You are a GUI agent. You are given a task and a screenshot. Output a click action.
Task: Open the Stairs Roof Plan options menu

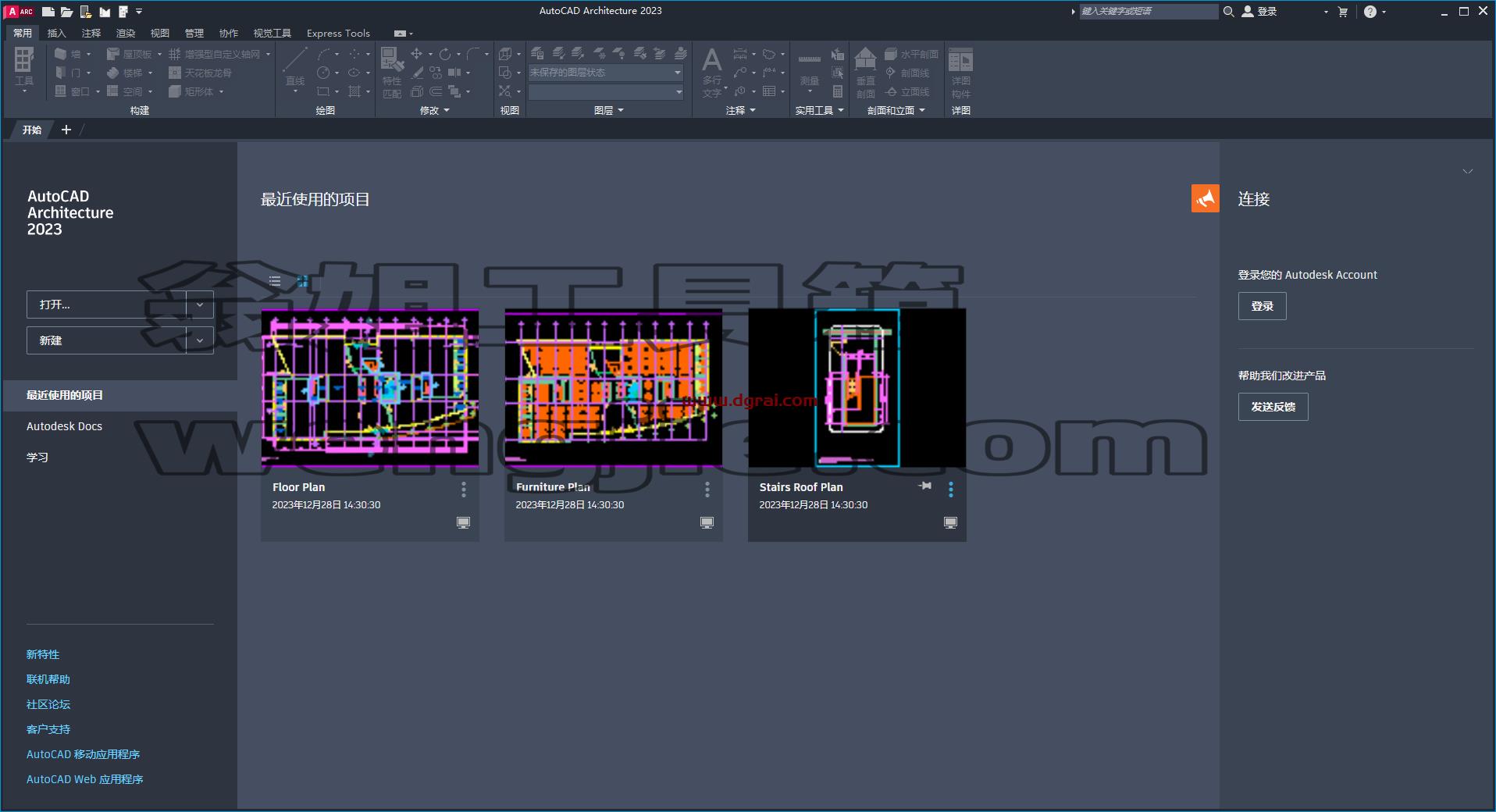(x=950, y=490)
